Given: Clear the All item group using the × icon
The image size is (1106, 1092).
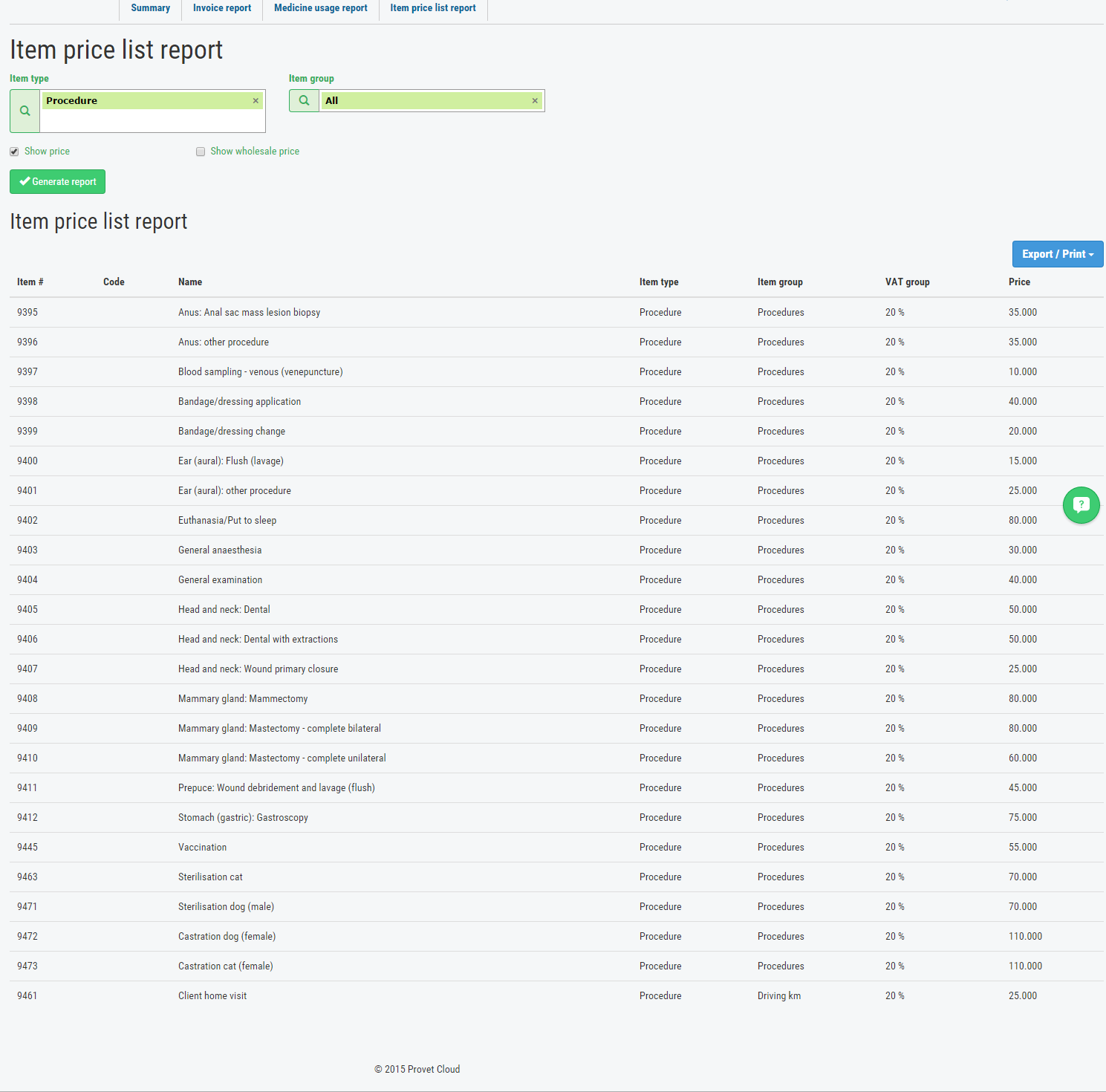Looking at the screenshot, I should point(535,100).
